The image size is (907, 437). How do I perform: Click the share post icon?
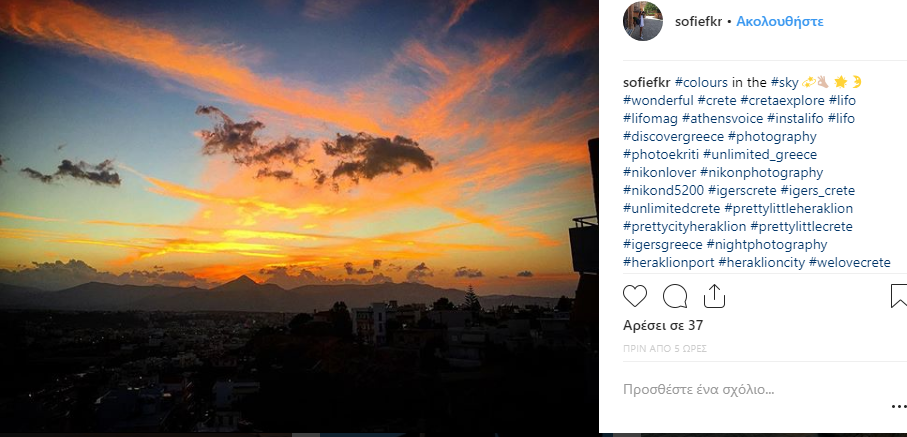click(714, 296)
